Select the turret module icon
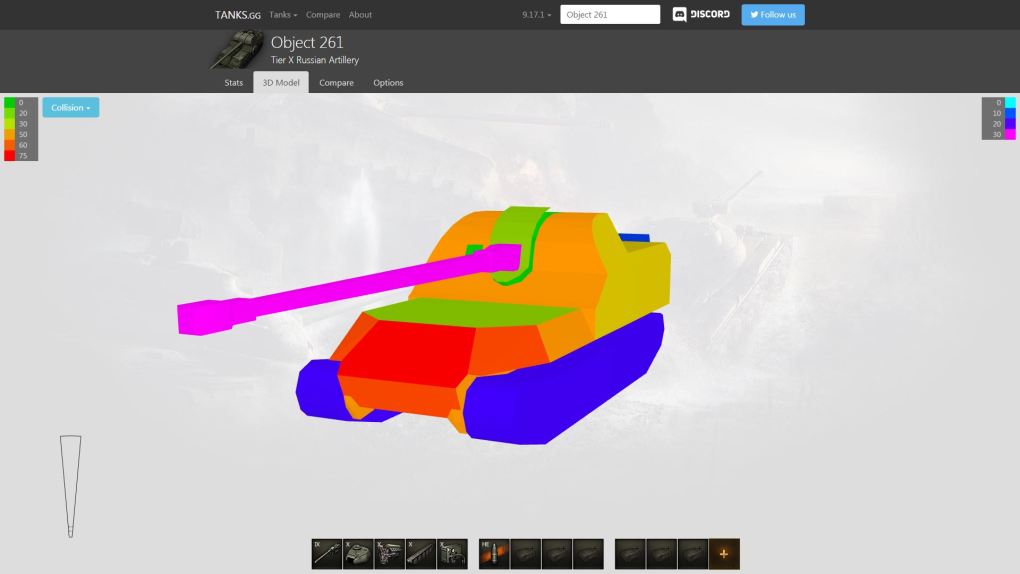The width and height of the screenshot is (1020, 574). (x=358, y=553)
